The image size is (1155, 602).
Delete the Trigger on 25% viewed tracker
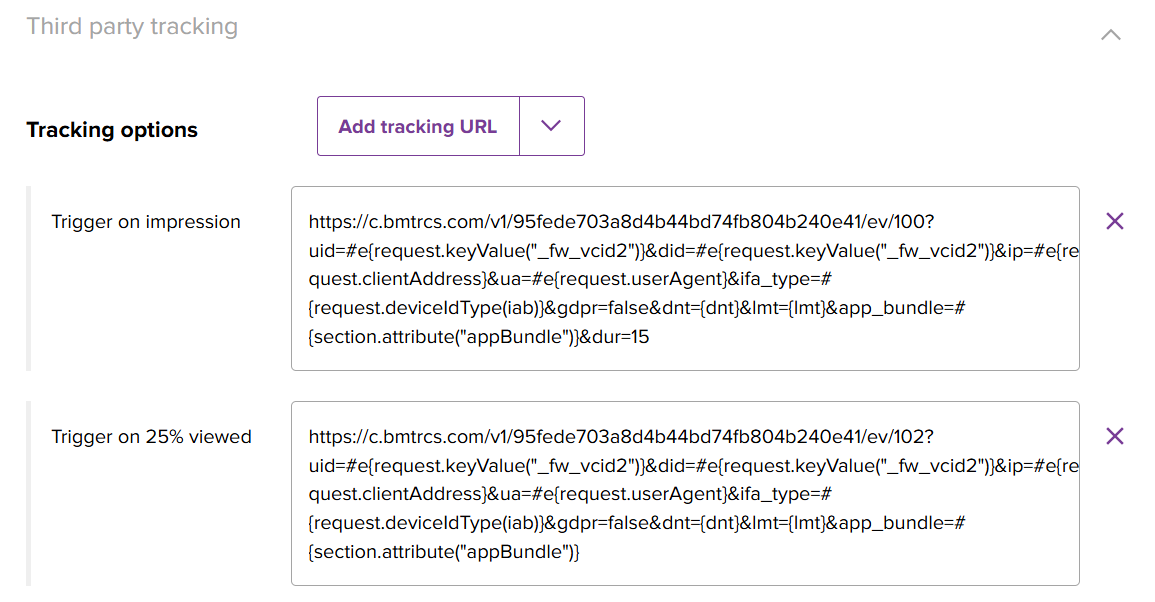tap(1115, 436)
